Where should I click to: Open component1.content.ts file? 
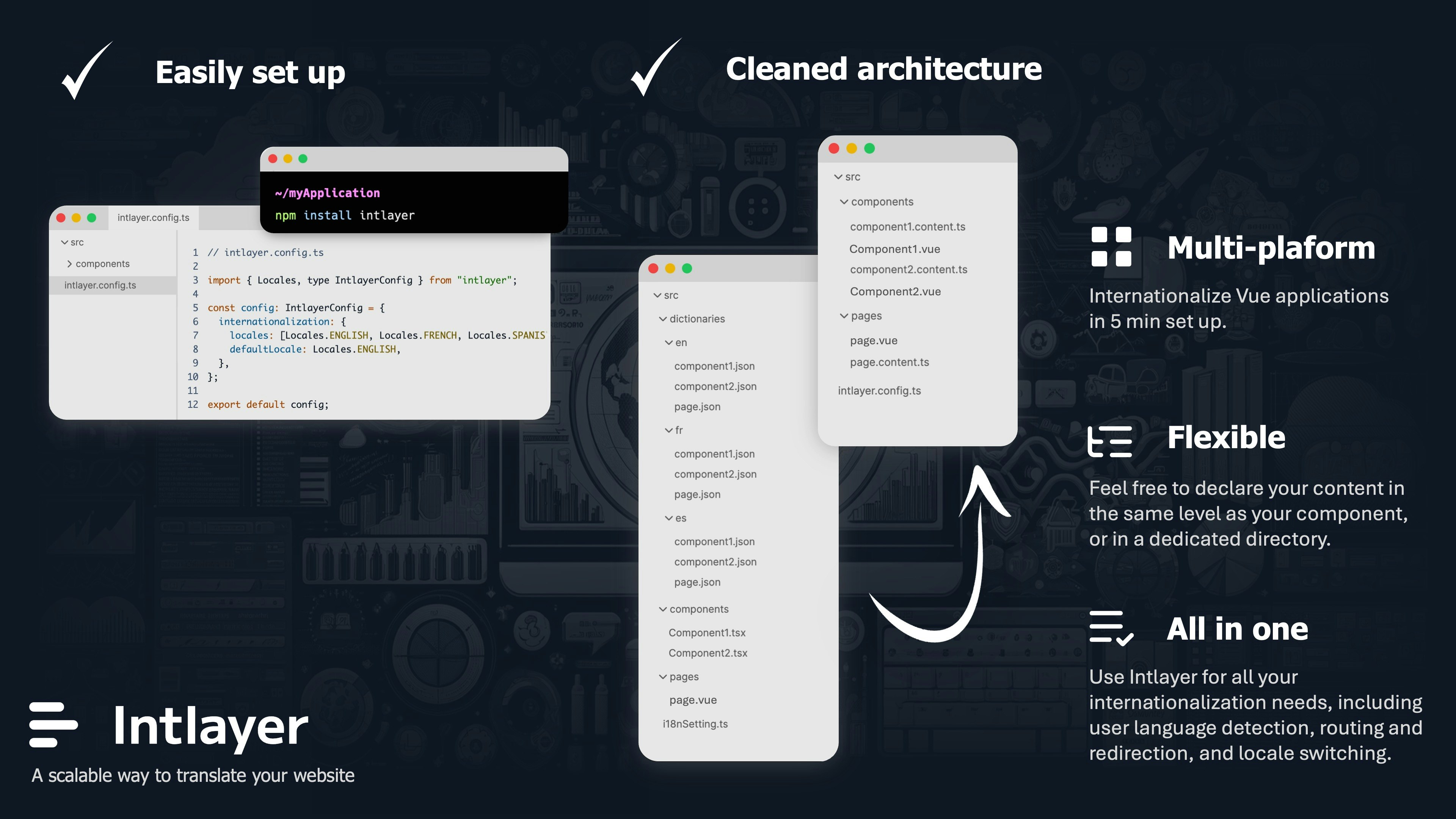click(x=907, y=227)
